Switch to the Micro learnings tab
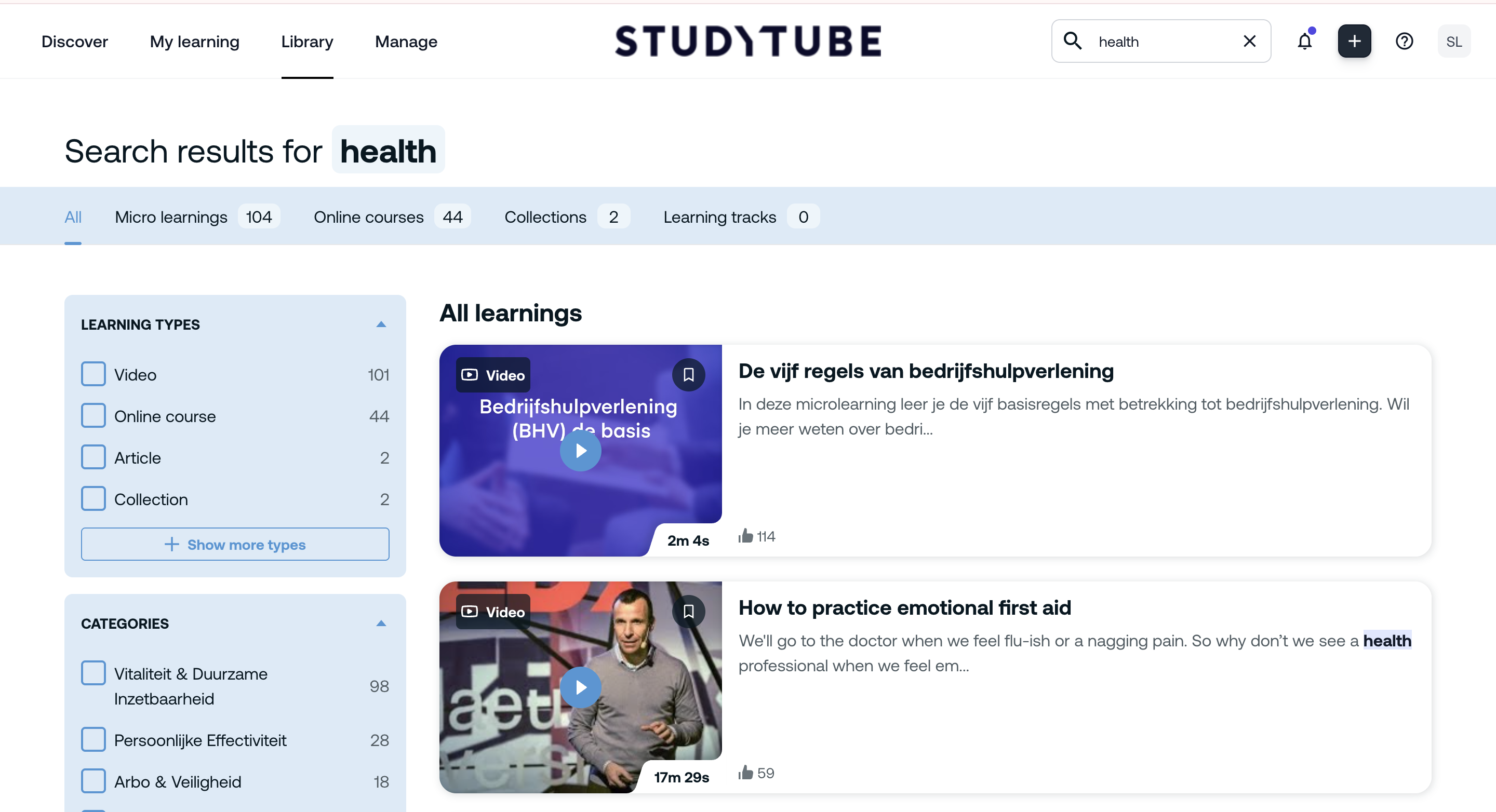Viewport: 1496px width, 812px height. 171,217
